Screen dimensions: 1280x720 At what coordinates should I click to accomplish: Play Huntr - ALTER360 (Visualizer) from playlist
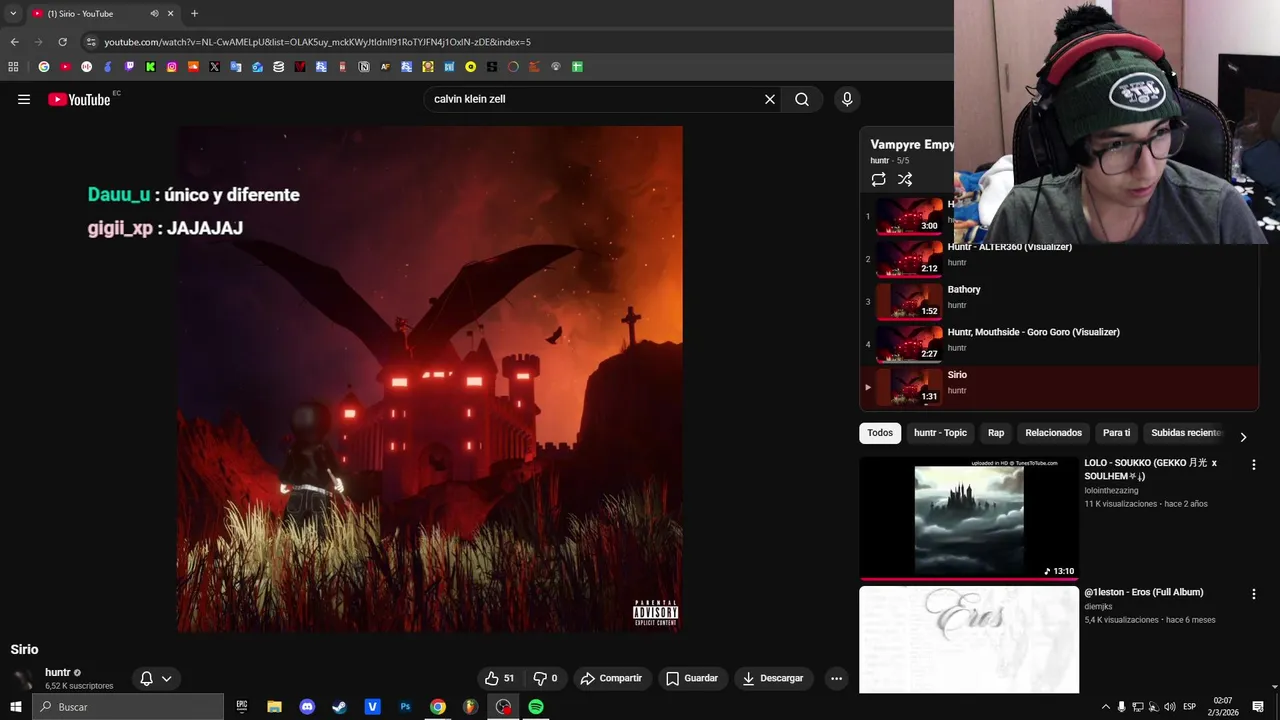click(x=1058, y=258)
